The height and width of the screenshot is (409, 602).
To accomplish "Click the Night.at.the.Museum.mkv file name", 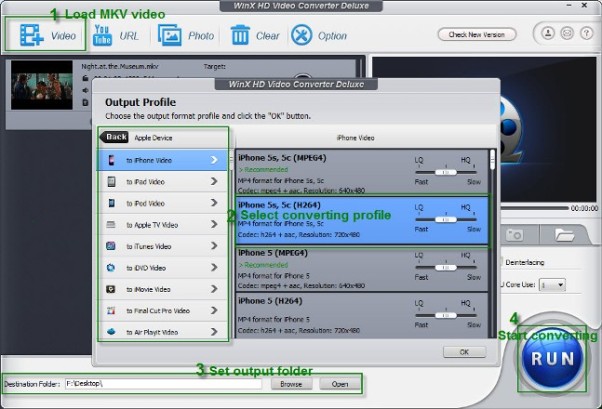I will [x=119, y=66].
